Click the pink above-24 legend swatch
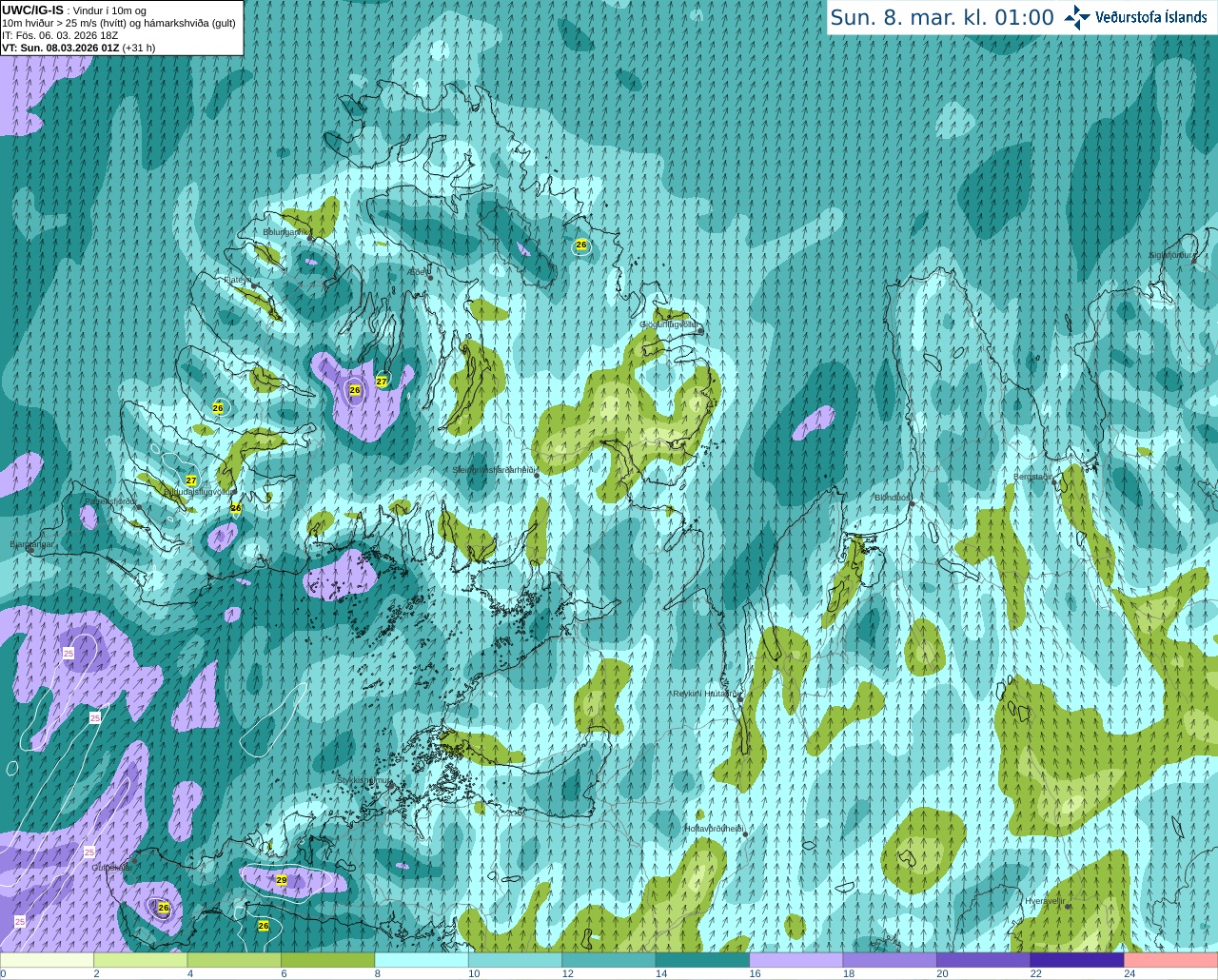The height and width of the screenshot is (980, 1218). (x=1171, y=960)
